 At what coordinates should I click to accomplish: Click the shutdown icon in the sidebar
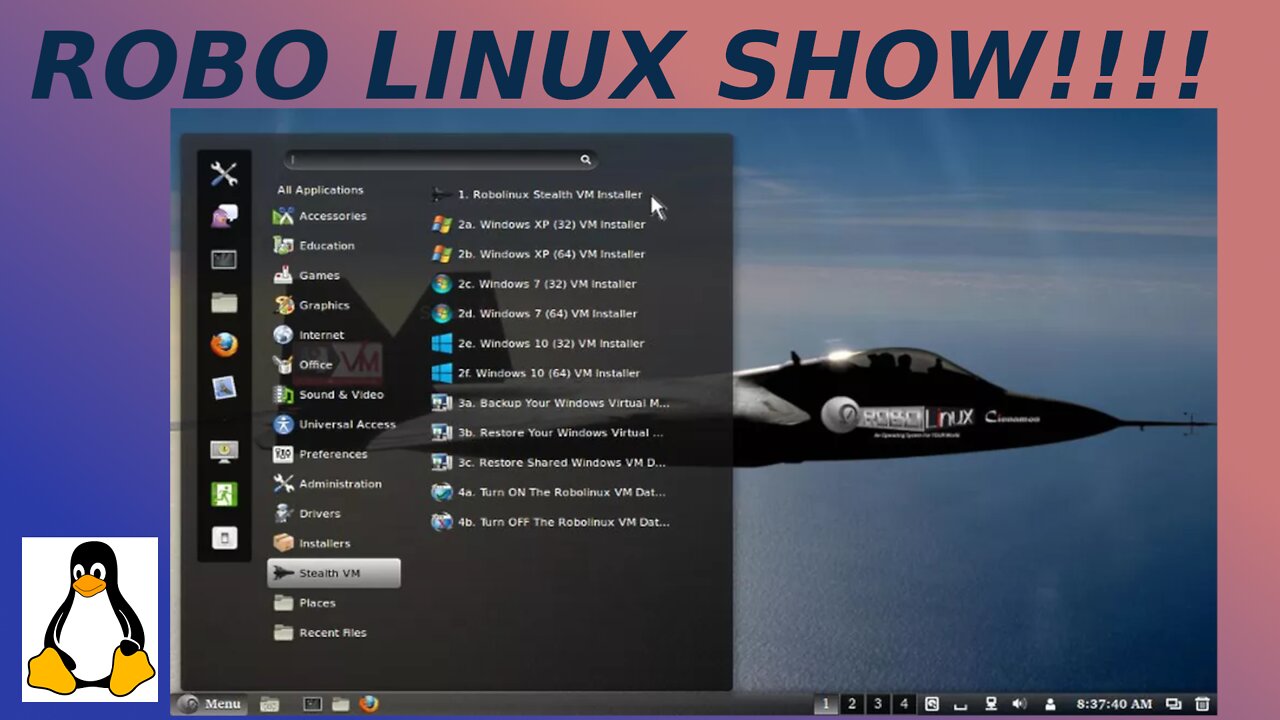(x=224, y=538)
